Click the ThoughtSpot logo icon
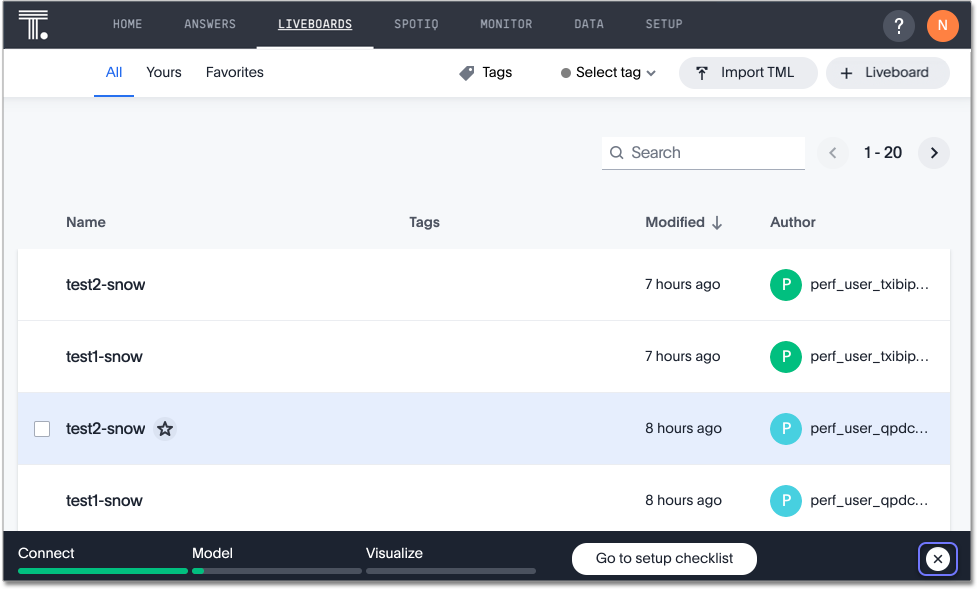The height and width of the screenshot is (590, 978). 33,25
